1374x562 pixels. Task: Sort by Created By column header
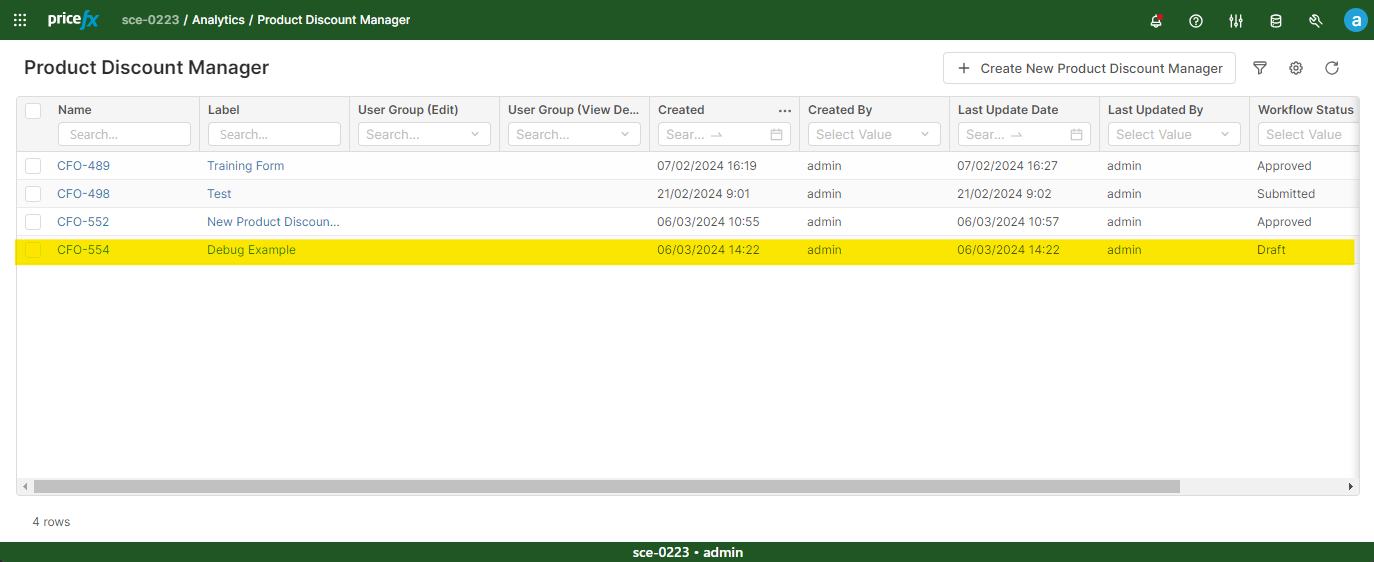click(x=840, y=110)
